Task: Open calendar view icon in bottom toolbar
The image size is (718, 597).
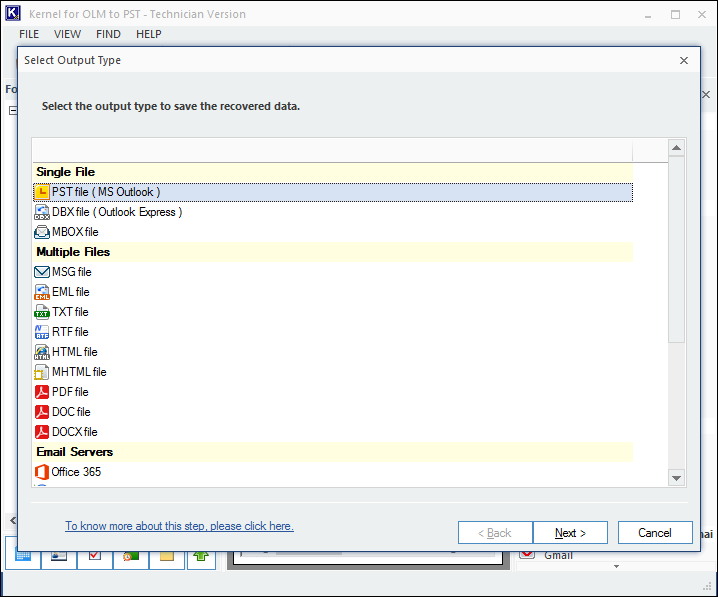Action: (23, 556)
